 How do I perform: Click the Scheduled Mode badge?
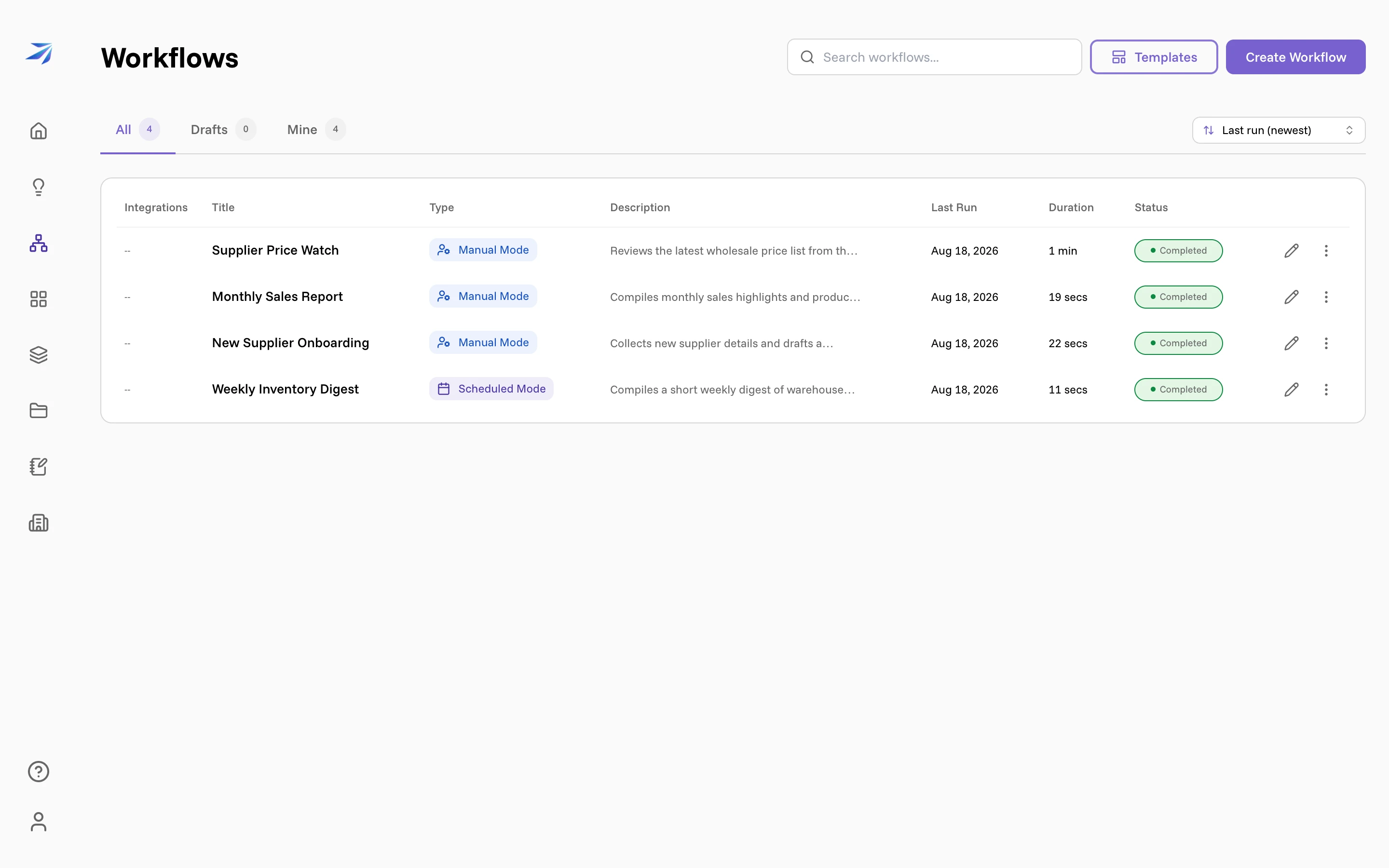tap(491, 389)
